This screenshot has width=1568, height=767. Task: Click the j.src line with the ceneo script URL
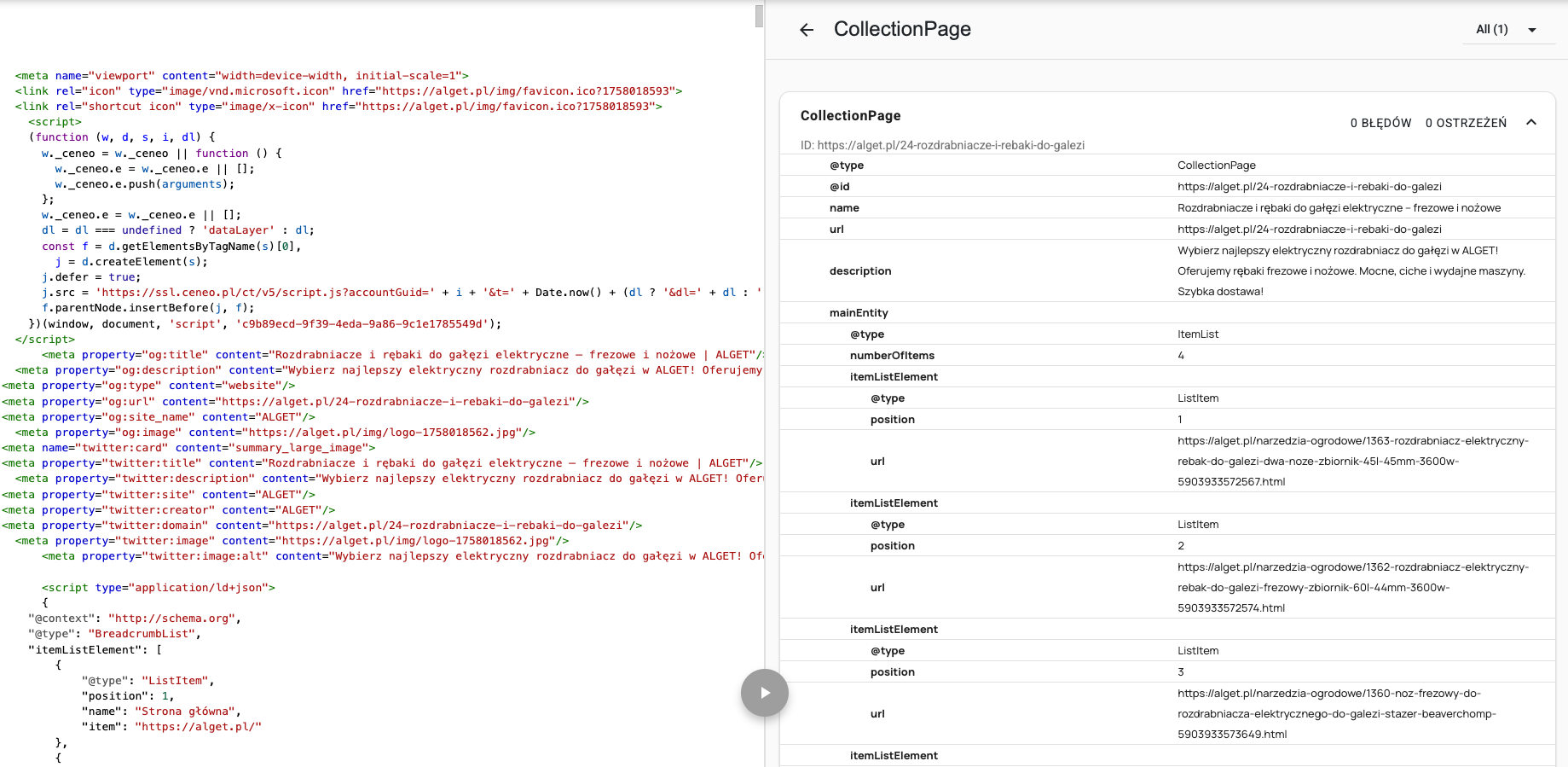pyautogui.click(x=402, y=293)
